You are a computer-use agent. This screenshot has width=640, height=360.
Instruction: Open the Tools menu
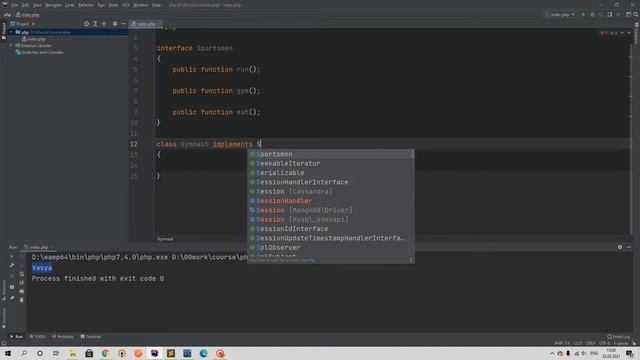click(x=113, y=5)
